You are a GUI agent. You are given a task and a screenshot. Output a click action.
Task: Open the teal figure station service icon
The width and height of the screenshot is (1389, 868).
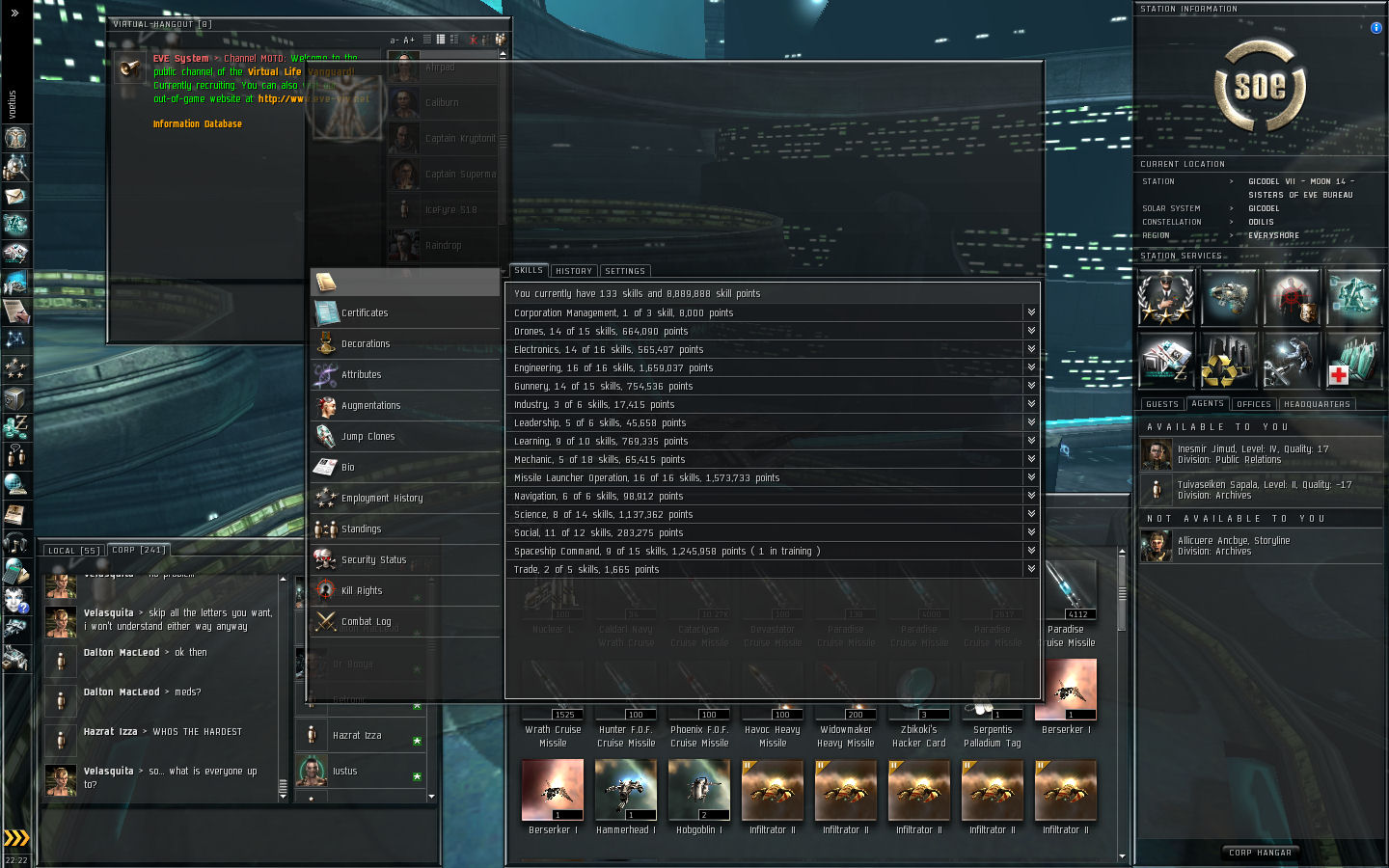click(x=1354, y=297)
